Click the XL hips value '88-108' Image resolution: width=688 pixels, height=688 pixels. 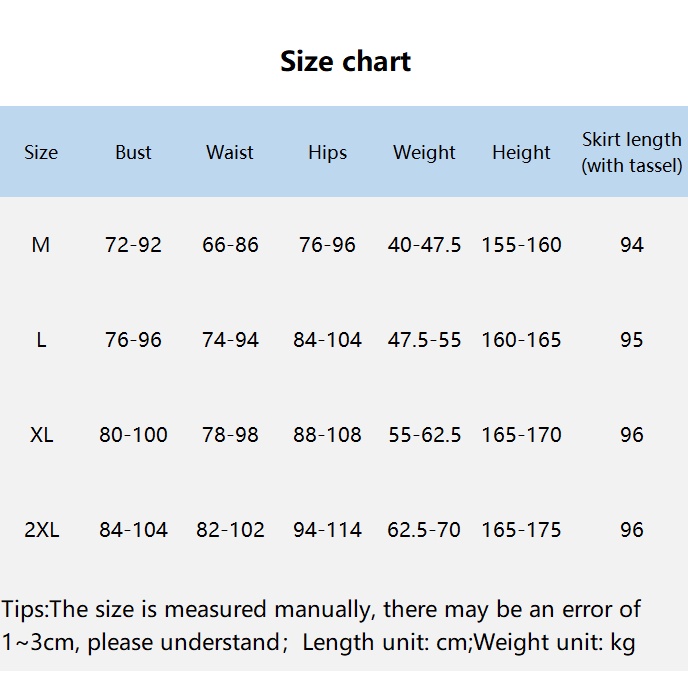tap(327, 435)
